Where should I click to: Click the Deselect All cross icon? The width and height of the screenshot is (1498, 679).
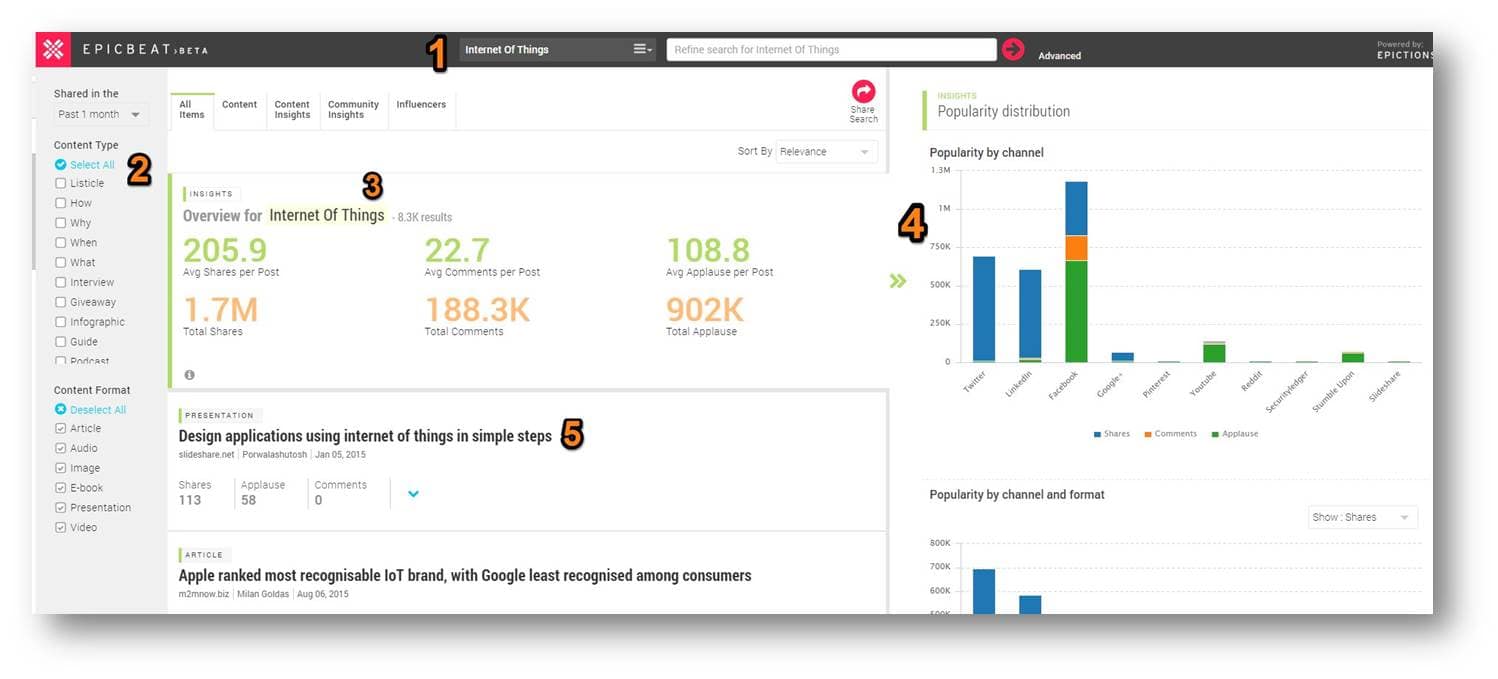click(61, 410)
